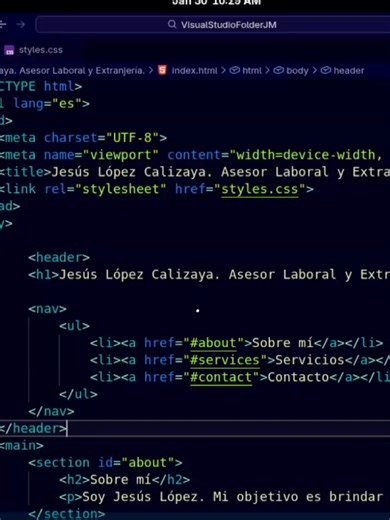
Task: Click the h2 'Sobre mí' heading line
Action: (125, 480)
